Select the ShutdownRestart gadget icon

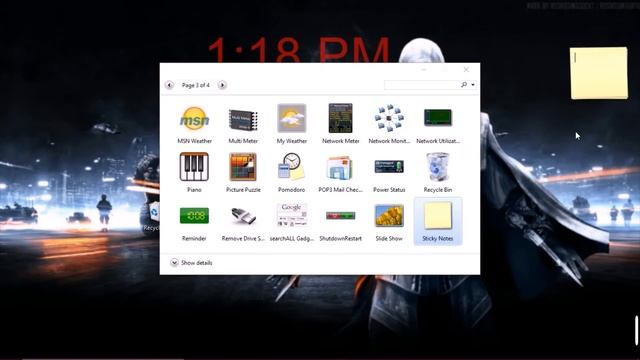[x=340, y=216]
